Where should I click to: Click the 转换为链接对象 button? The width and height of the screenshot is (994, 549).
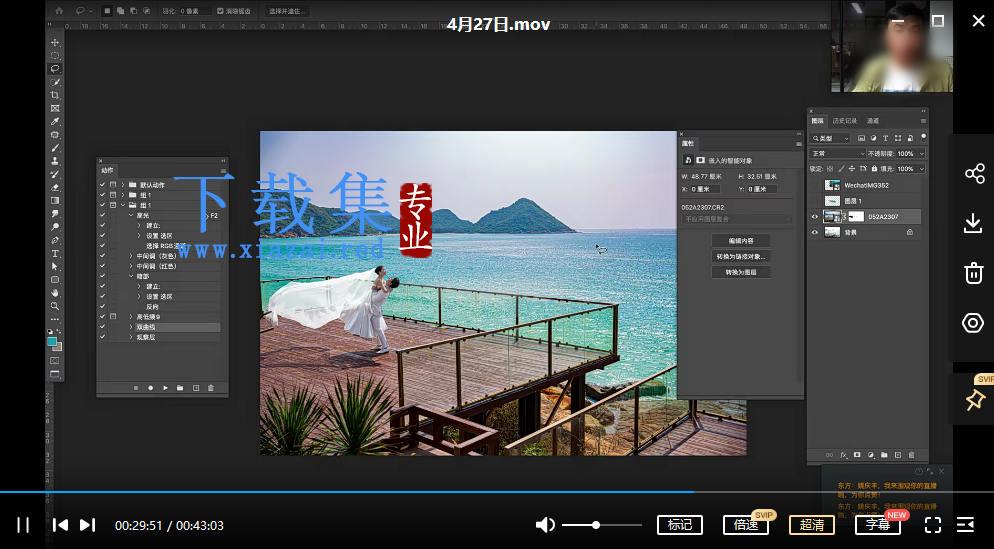tap(740, 256)
